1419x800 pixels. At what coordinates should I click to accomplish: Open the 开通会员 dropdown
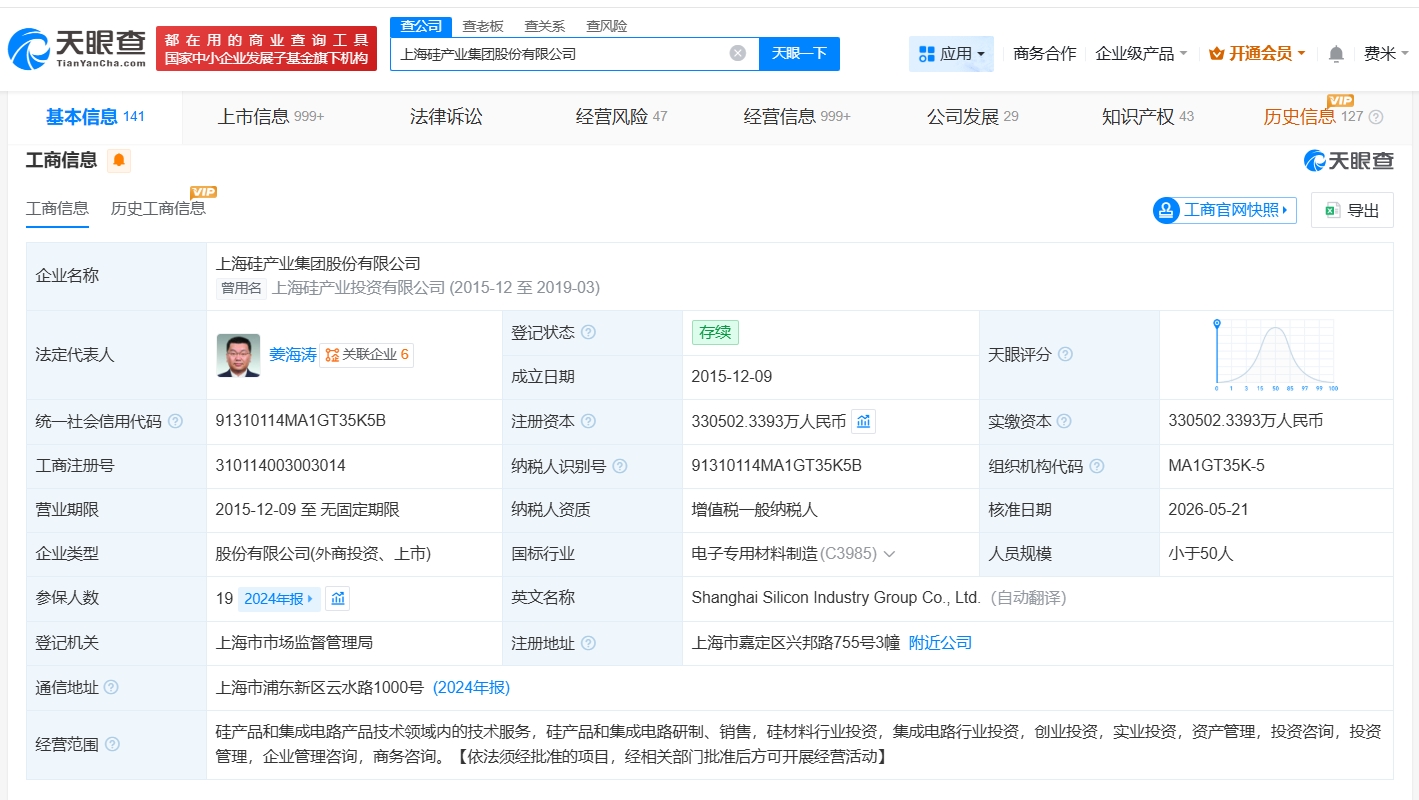(1257, 54)
